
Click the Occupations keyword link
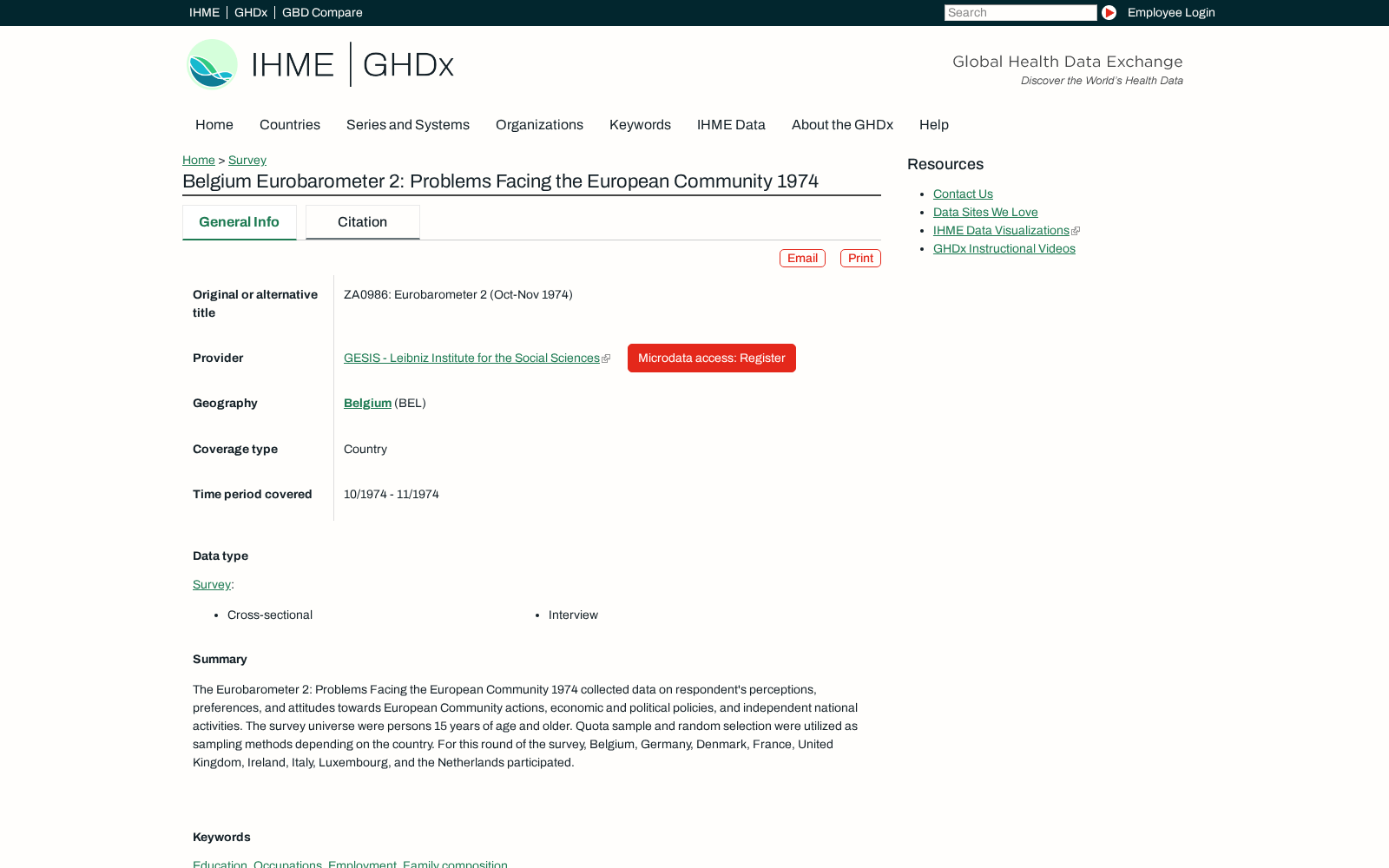click(287, 864)
